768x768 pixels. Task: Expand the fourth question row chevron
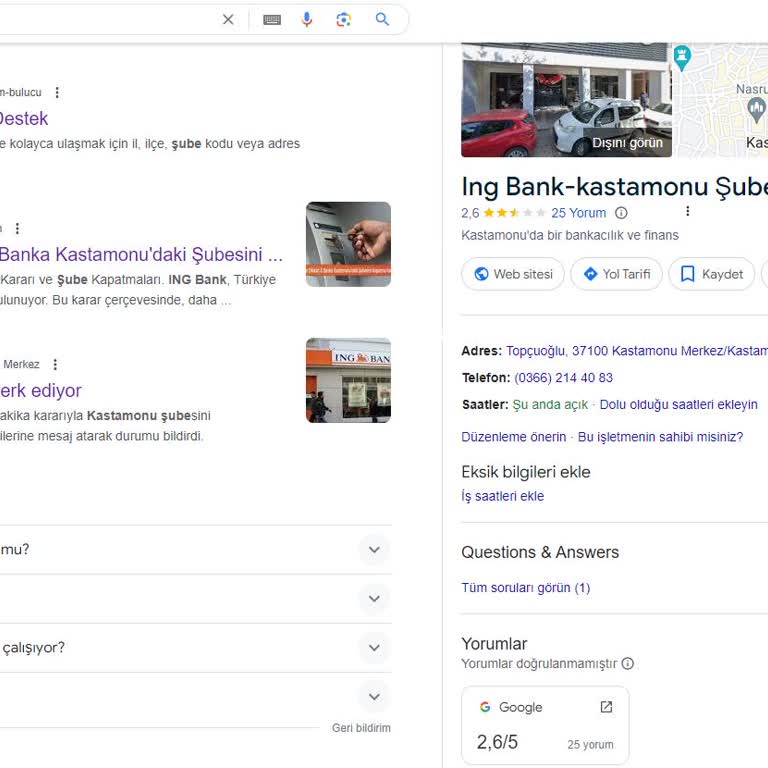click(x=374, y=696)
